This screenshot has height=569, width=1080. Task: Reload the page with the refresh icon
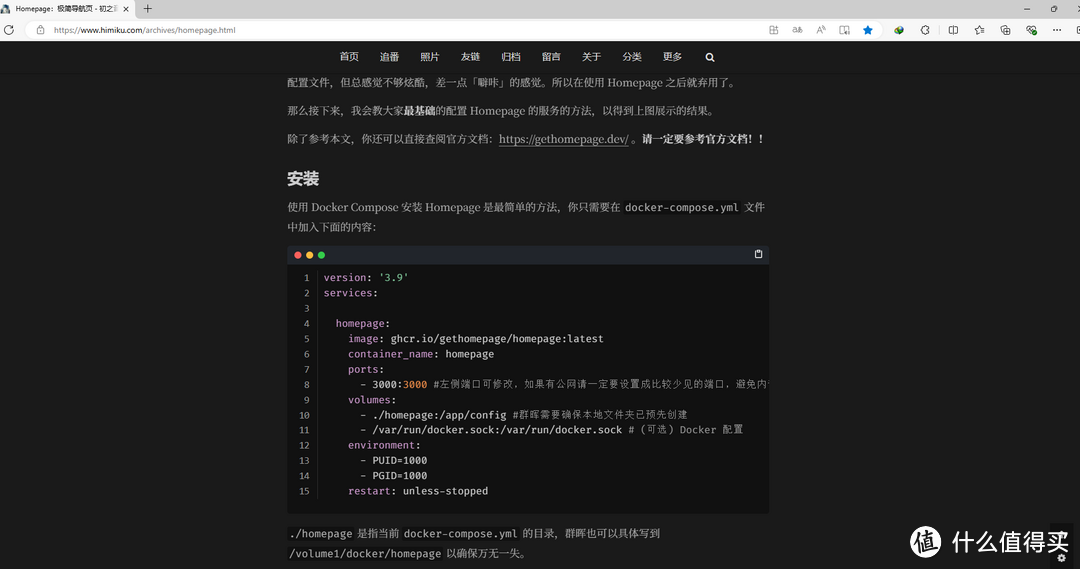point(9,30)
